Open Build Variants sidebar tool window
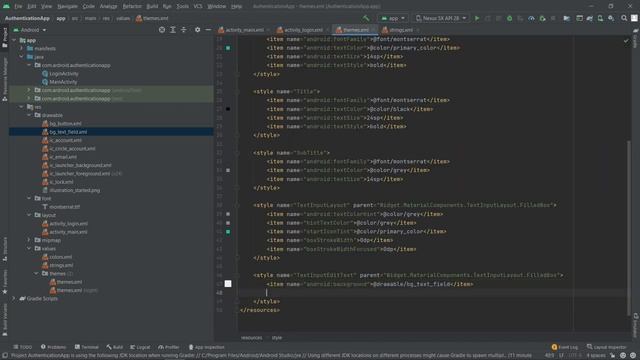640x360 pixels. pos(4,320)
